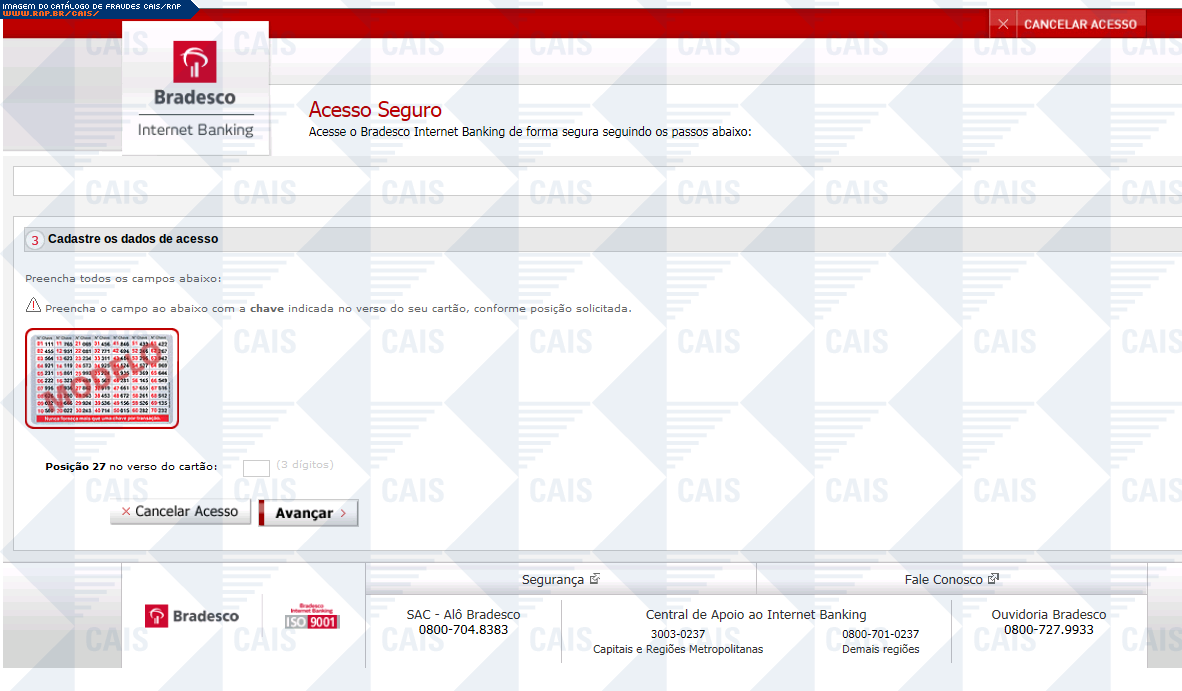This screenshot has width=1182, height=691.
Task: Click the gray Cancelar Acesso button near Avançar
Action: (x=180, y=512)
